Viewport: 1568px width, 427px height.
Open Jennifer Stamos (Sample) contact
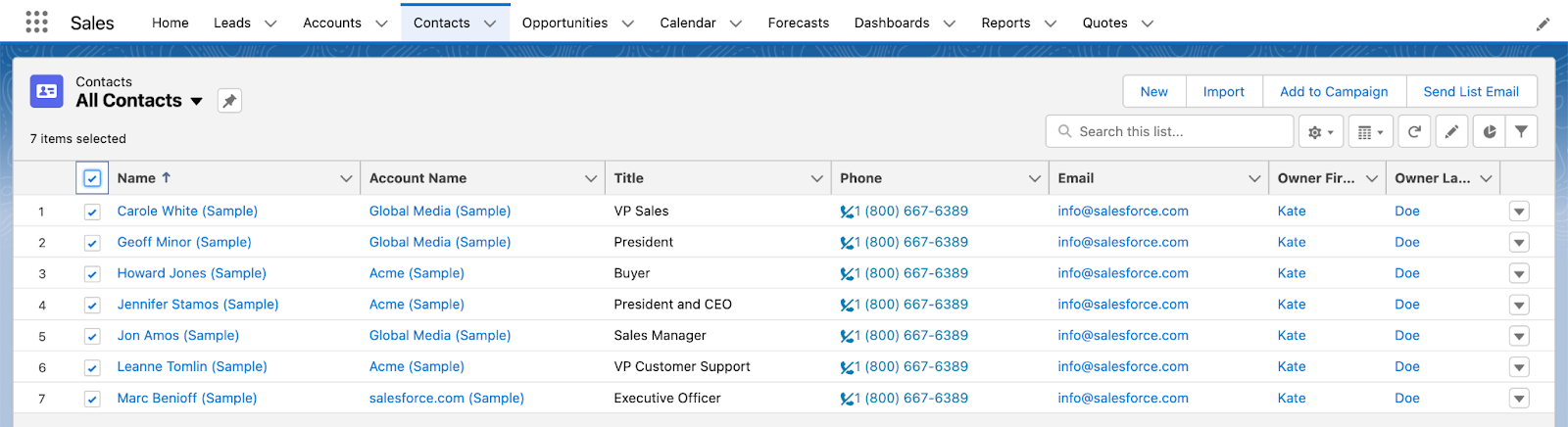tap(198, 305)
